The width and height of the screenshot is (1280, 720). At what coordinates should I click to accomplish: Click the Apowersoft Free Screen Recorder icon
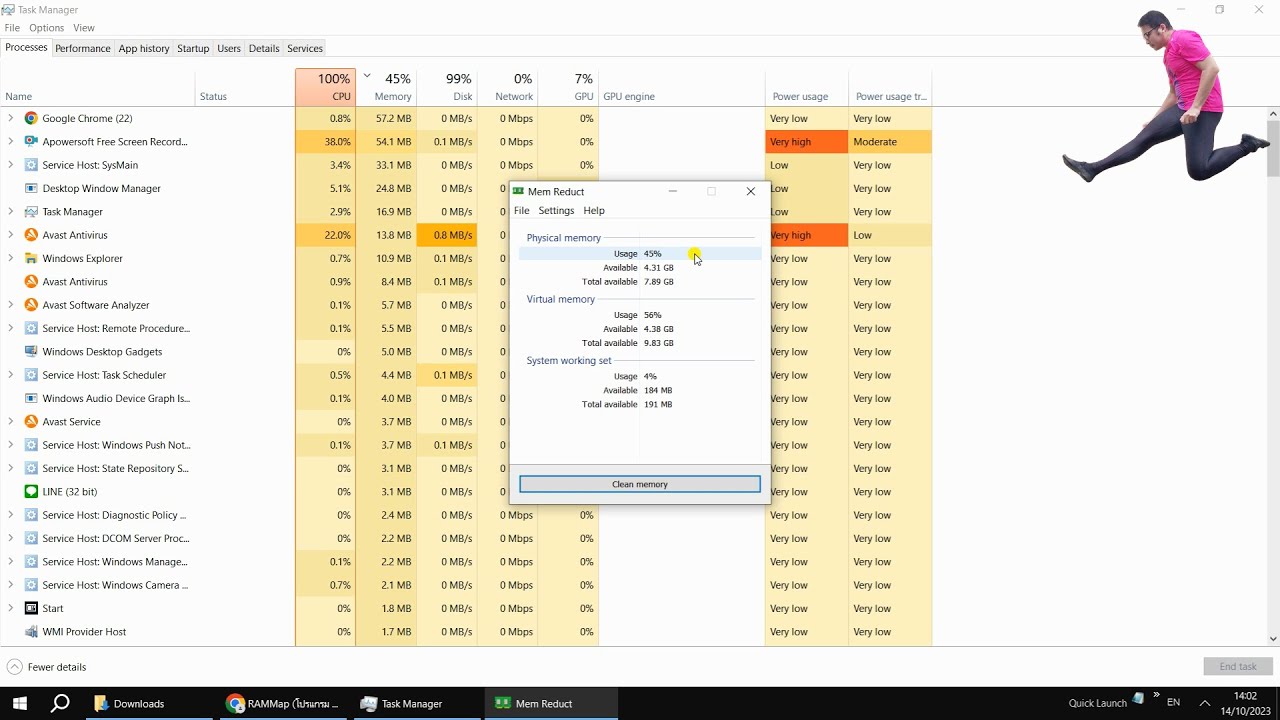pos(31,142)
